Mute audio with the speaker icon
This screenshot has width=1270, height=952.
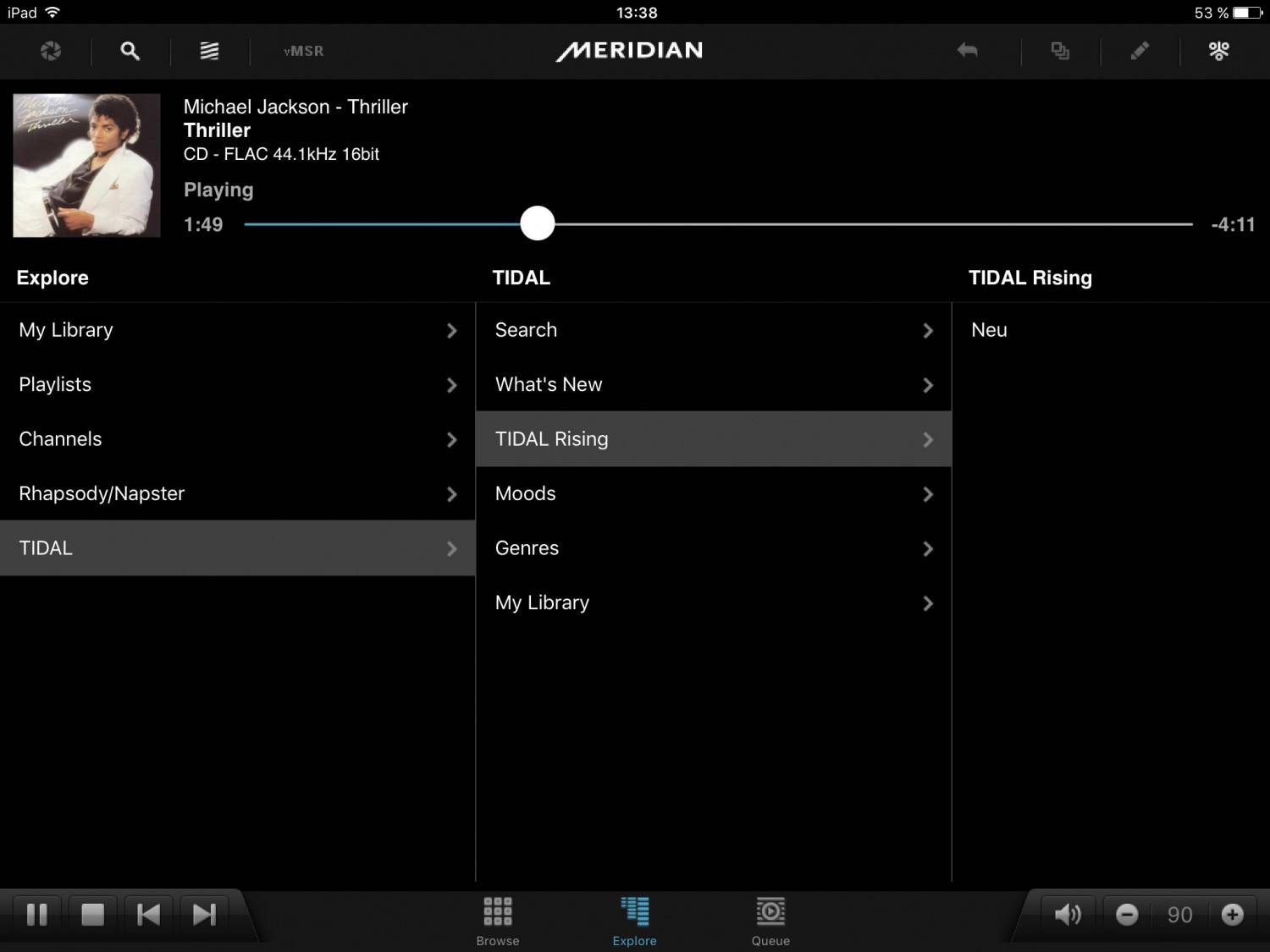1068,914
